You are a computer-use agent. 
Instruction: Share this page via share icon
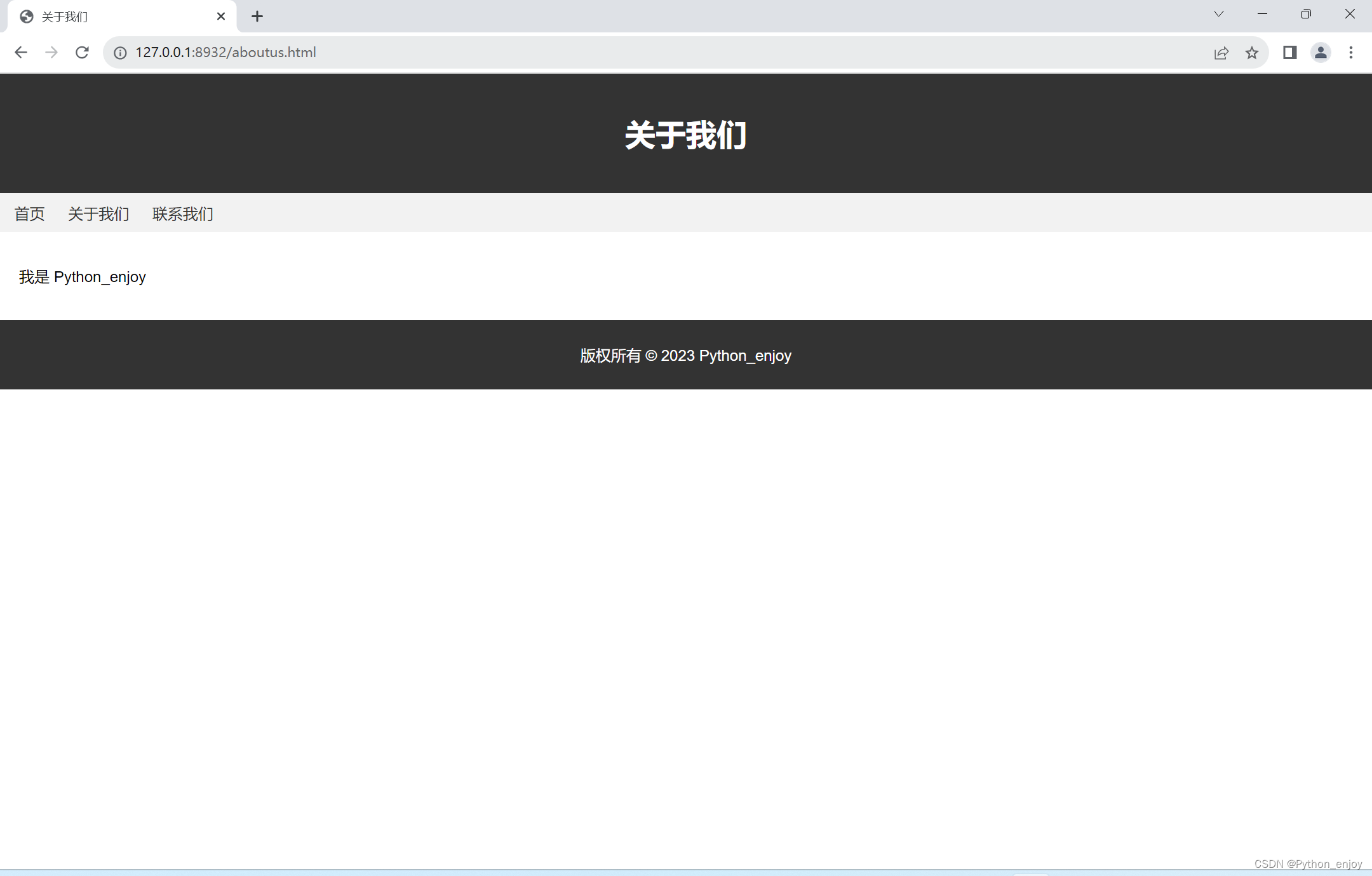[1221, 53]
